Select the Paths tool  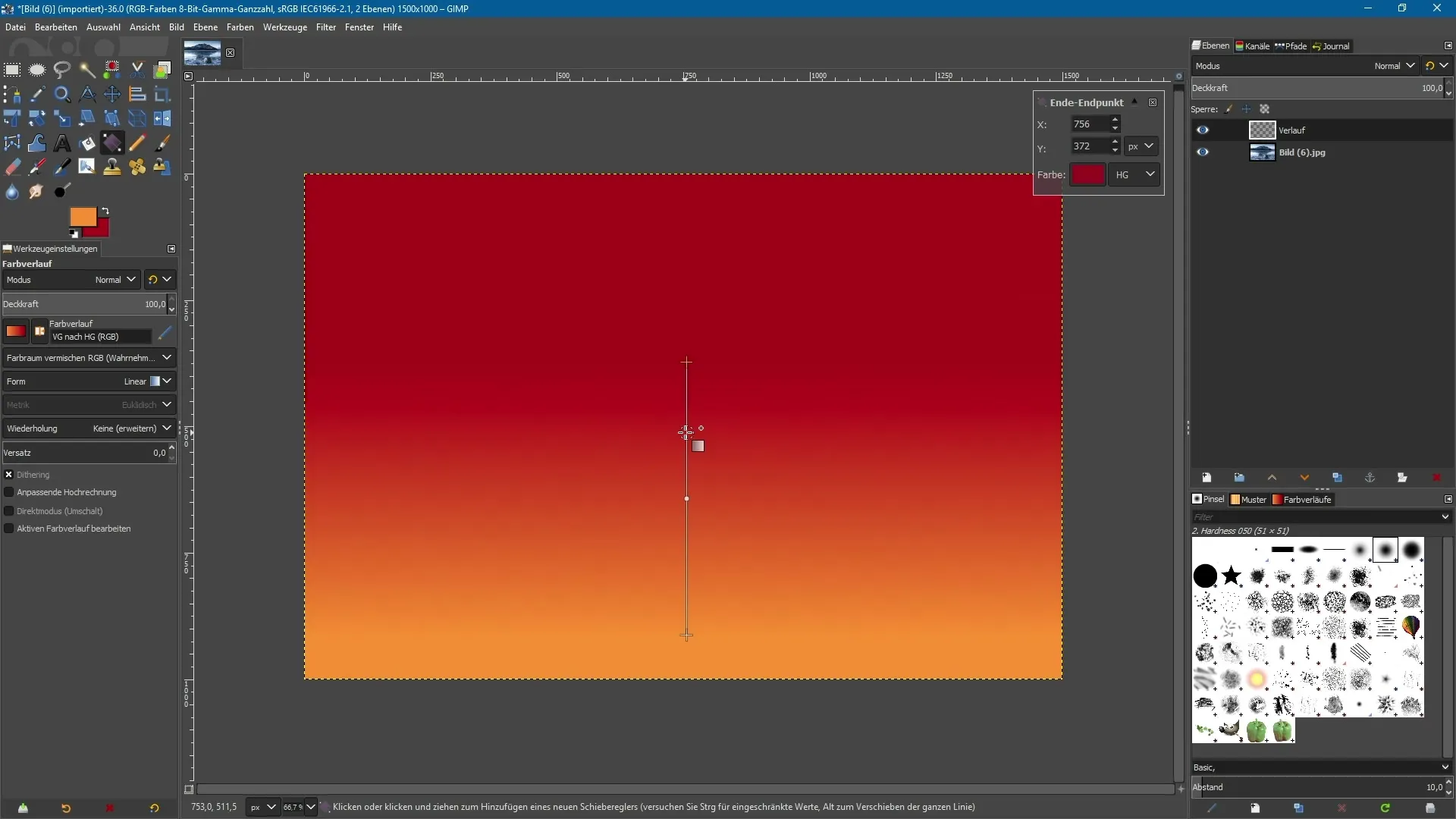(x=12, y=95)
